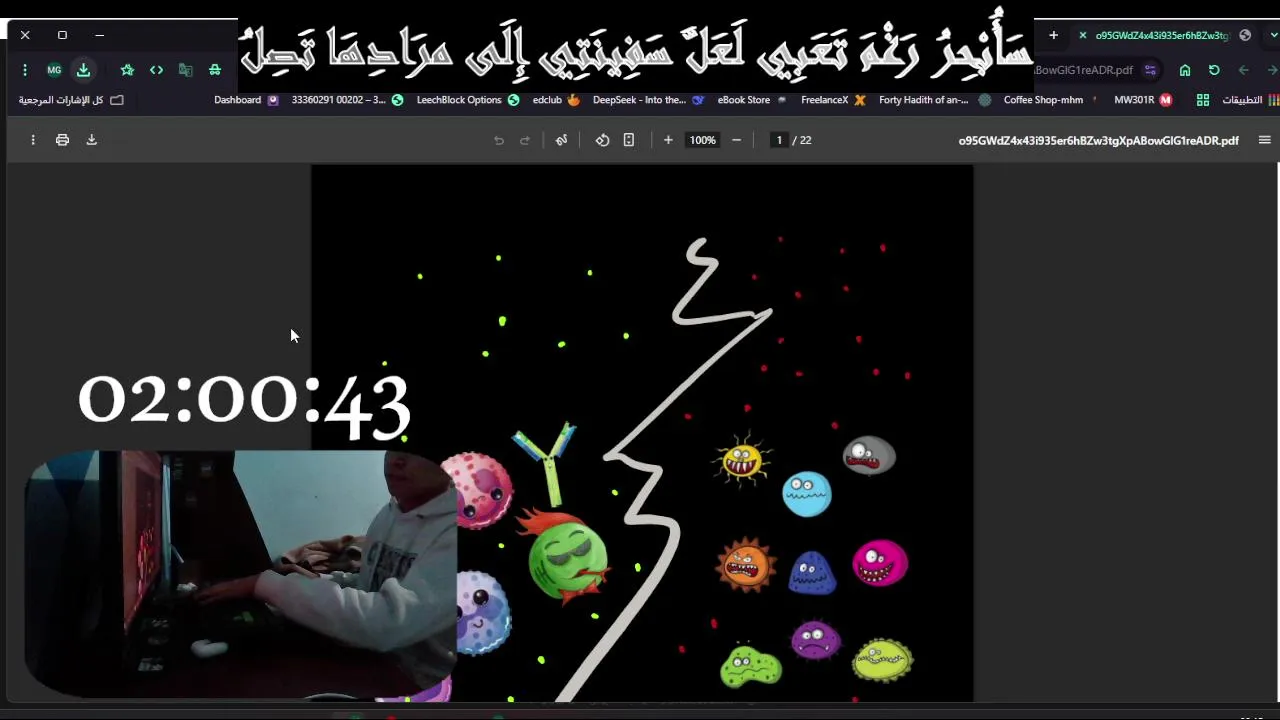Zoom in with the plus button
The image size is (1280, 720).
coord(668,140)
